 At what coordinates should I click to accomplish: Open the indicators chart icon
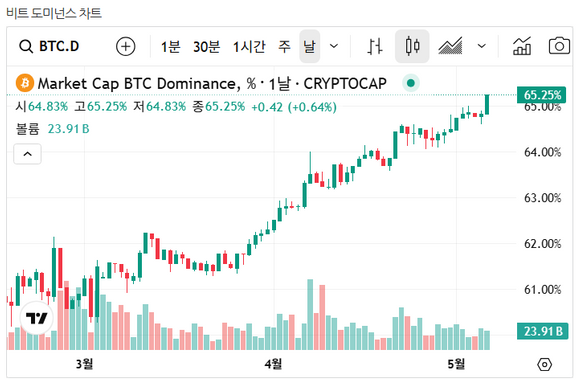pos(522,46)
